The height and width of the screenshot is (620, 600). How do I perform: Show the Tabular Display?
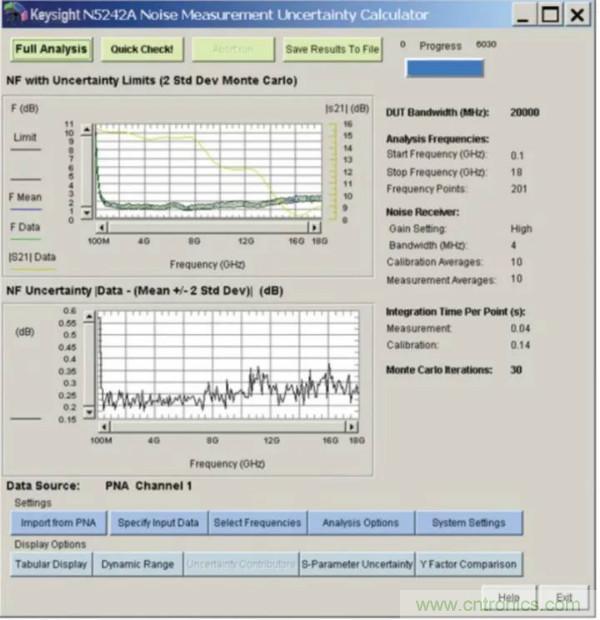50,564
